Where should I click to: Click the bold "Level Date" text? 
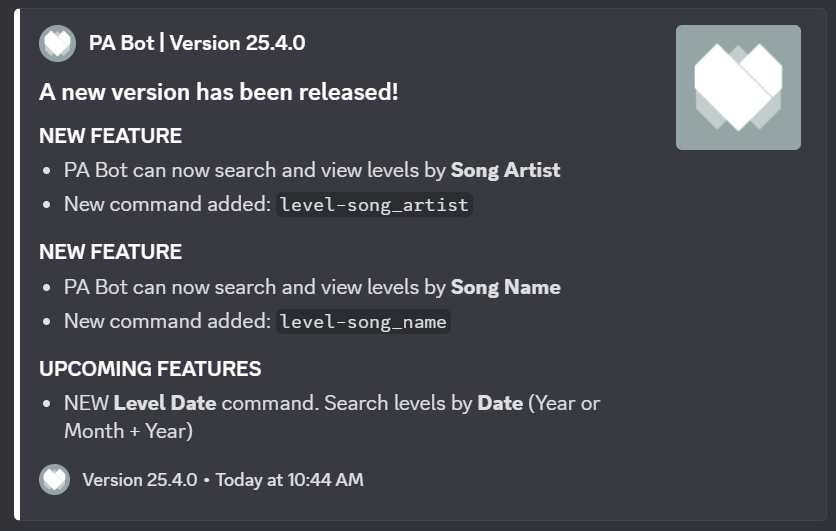tap(165, 403)
